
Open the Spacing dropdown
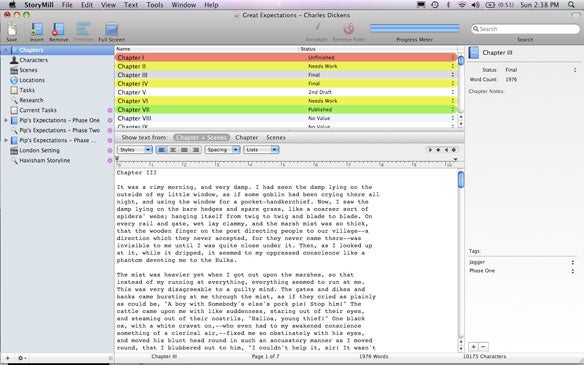[x=222, y=150]
